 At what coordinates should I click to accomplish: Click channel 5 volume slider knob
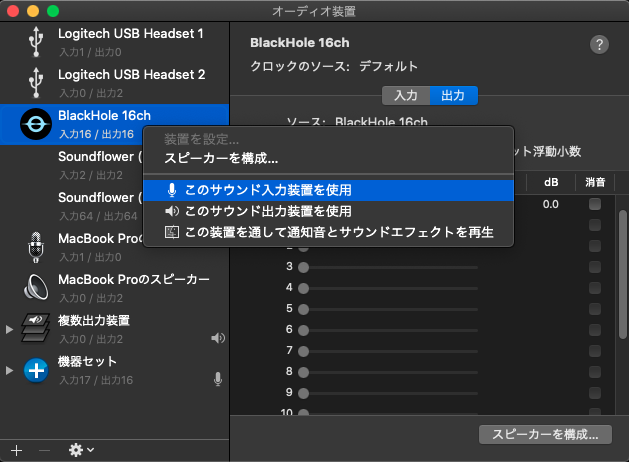click(304, 309)
